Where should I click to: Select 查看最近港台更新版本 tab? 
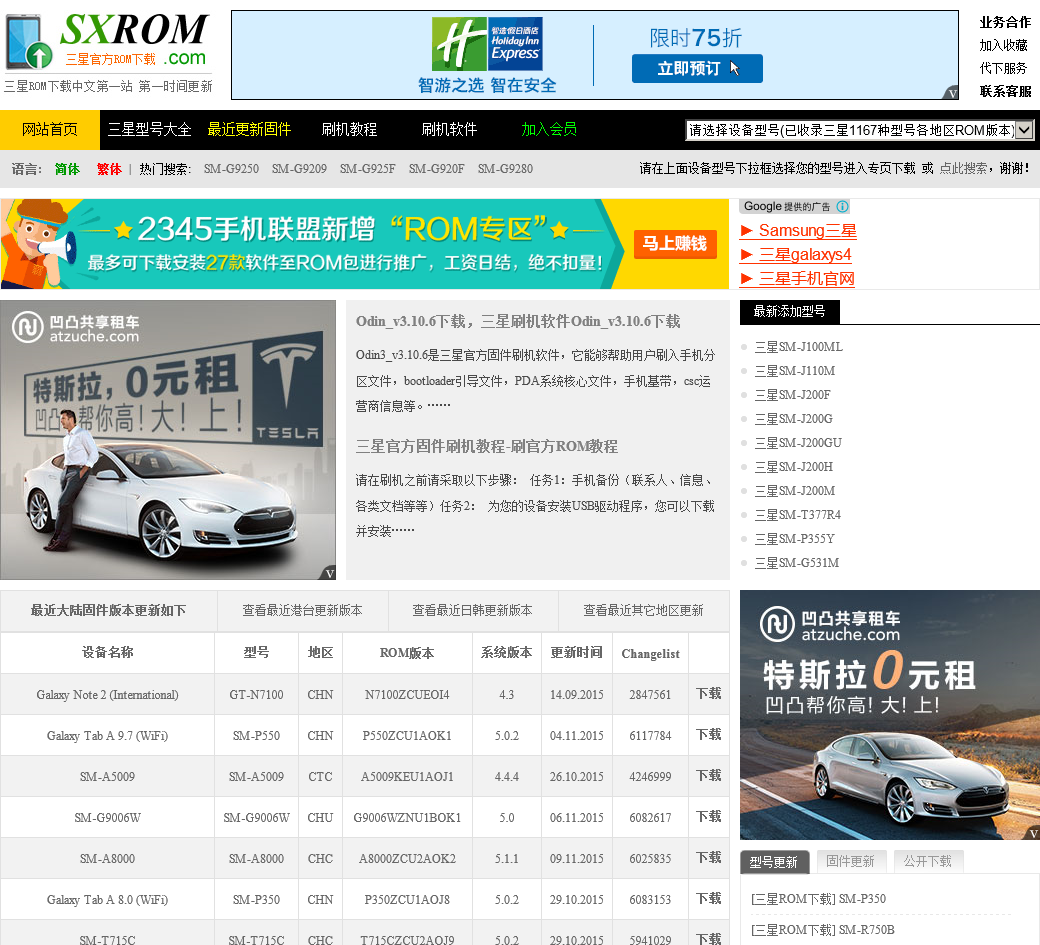(302, 611)
